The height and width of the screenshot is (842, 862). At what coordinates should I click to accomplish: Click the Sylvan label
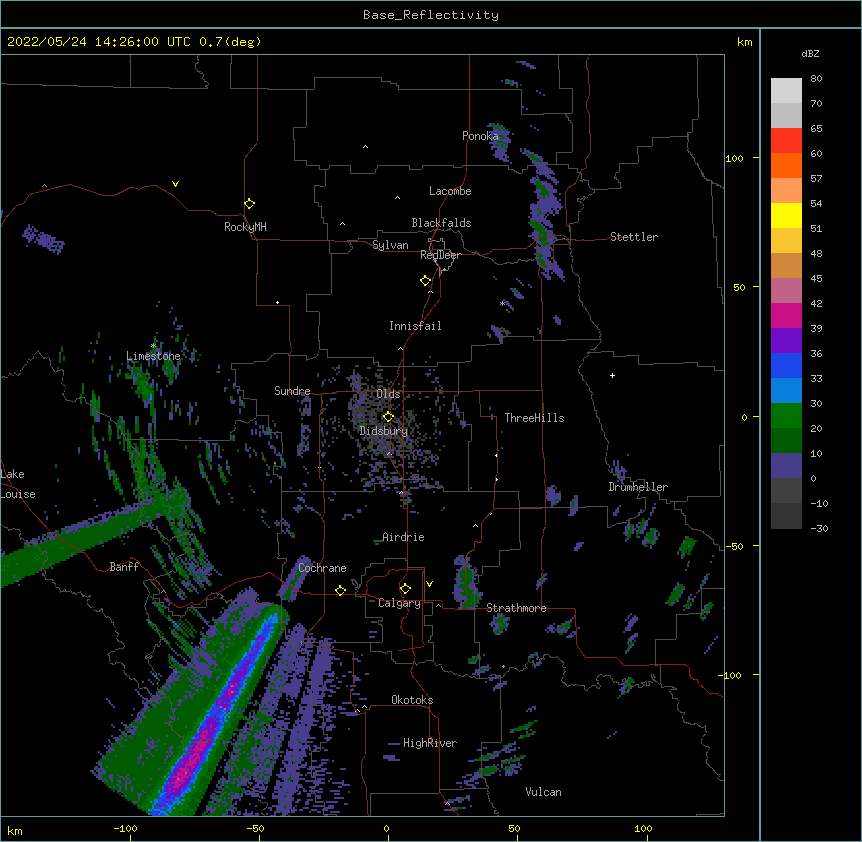click(390, 245)
